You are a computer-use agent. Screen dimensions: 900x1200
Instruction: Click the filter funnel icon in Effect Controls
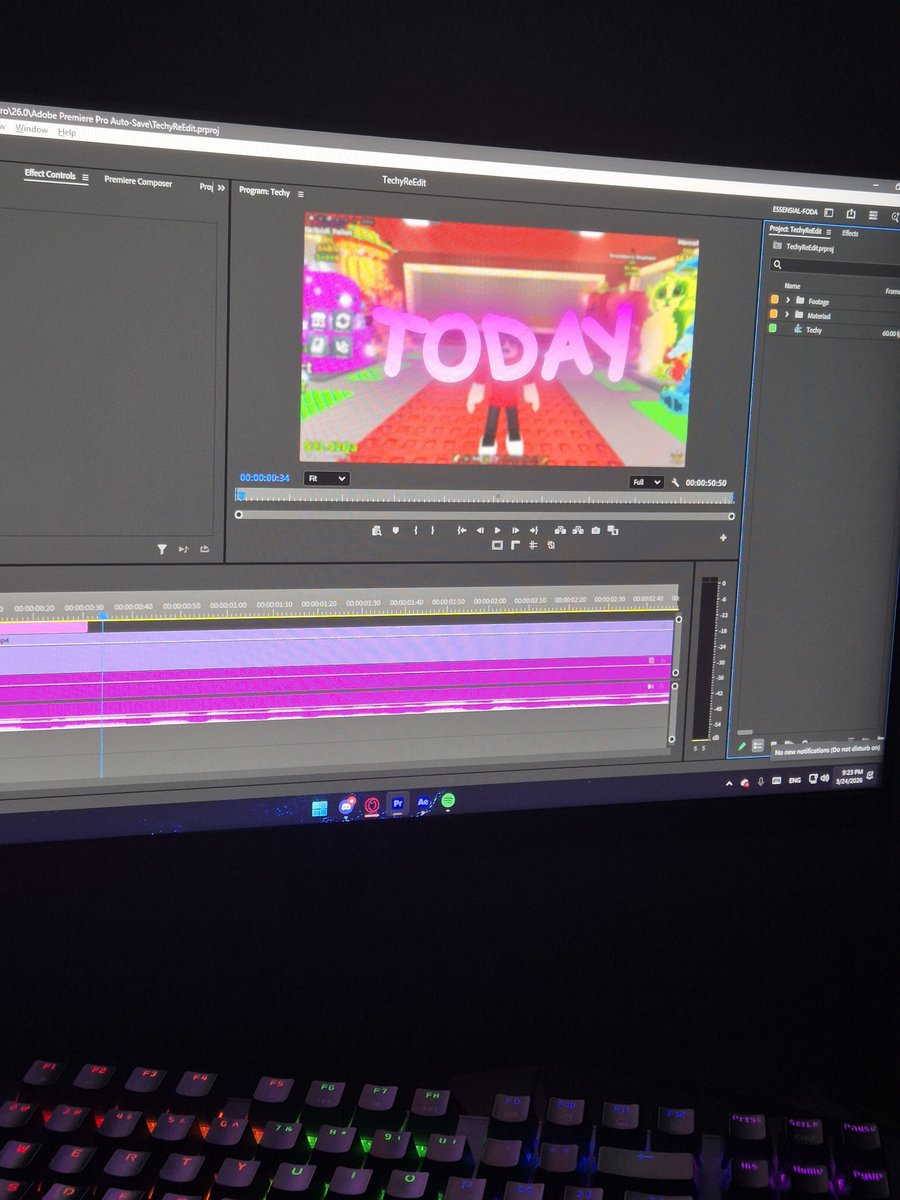click(162, 549)
